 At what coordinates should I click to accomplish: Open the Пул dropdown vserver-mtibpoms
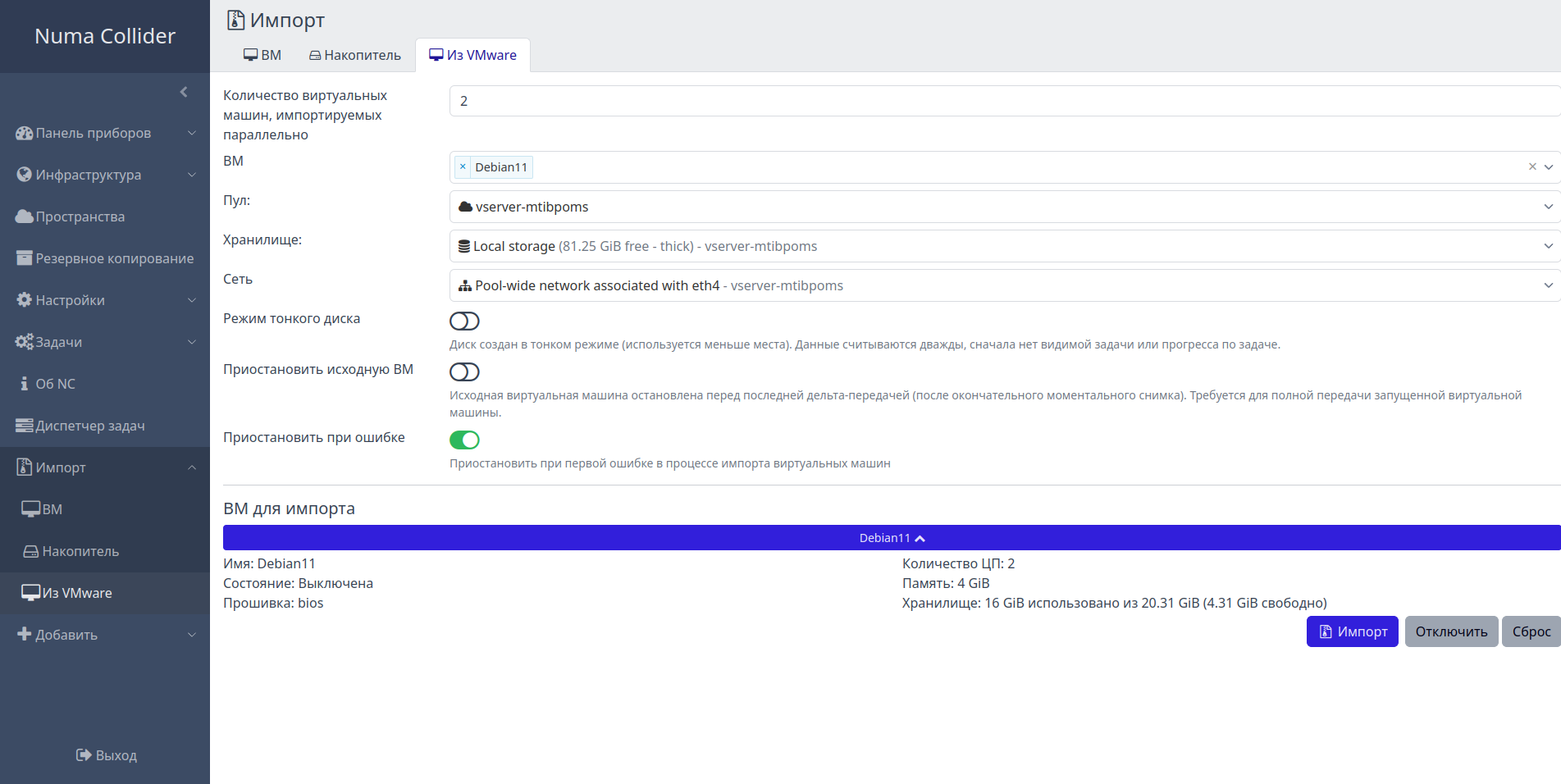pos(1005,207)
